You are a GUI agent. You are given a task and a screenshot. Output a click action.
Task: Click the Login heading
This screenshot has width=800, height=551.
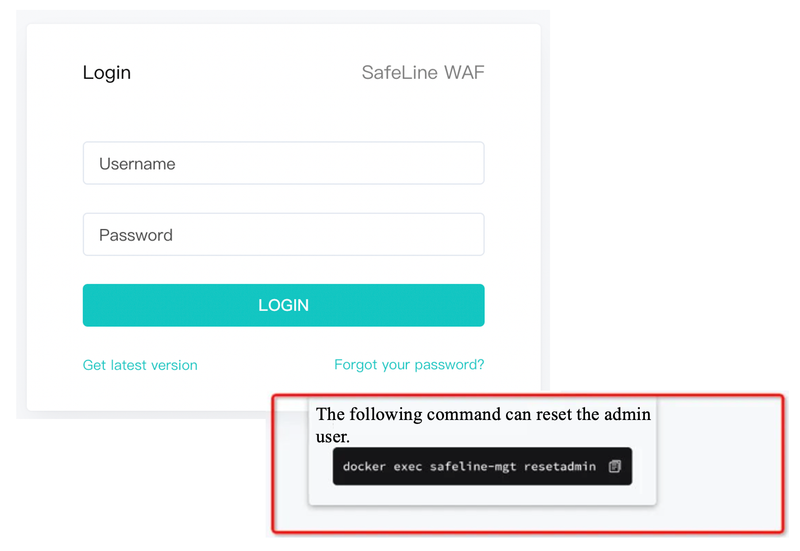tap(107, 73)
